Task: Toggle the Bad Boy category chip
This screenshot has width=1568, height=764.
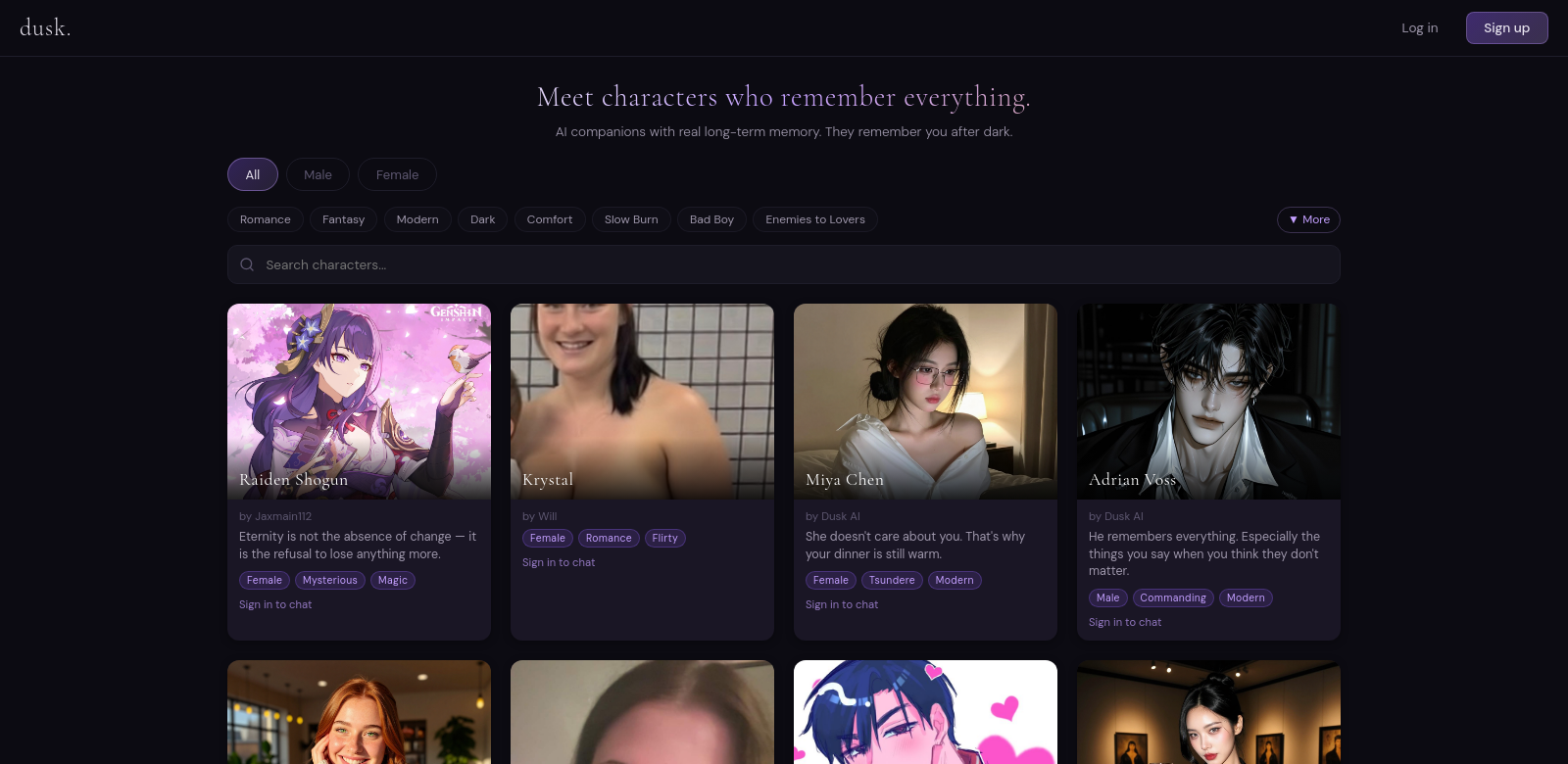Action: tap(711, 219)
